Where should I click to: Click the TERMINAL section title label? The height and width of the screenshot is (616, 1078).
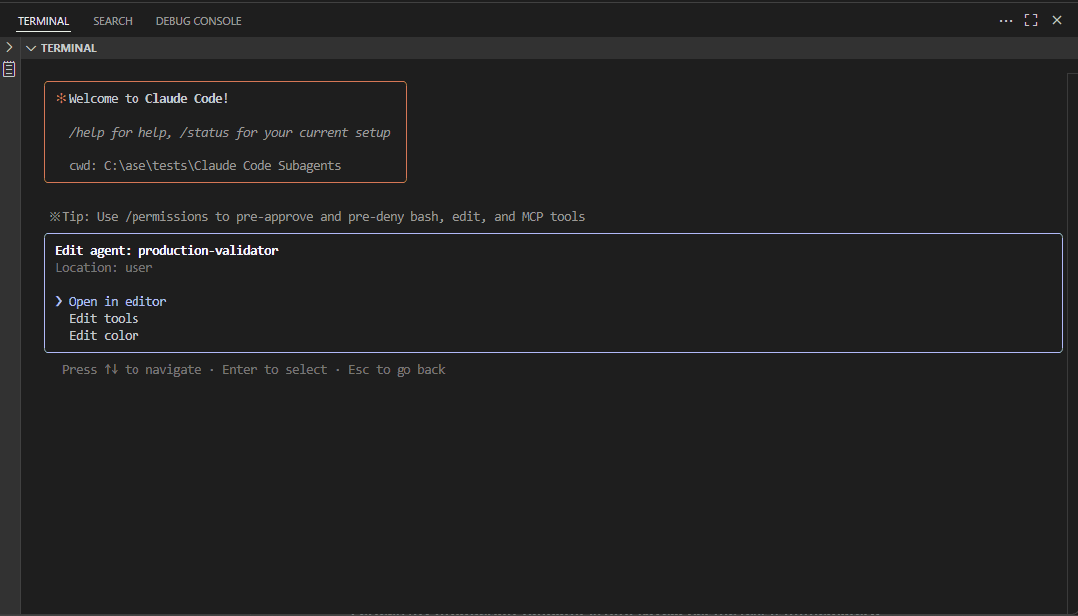pos(69,48)
